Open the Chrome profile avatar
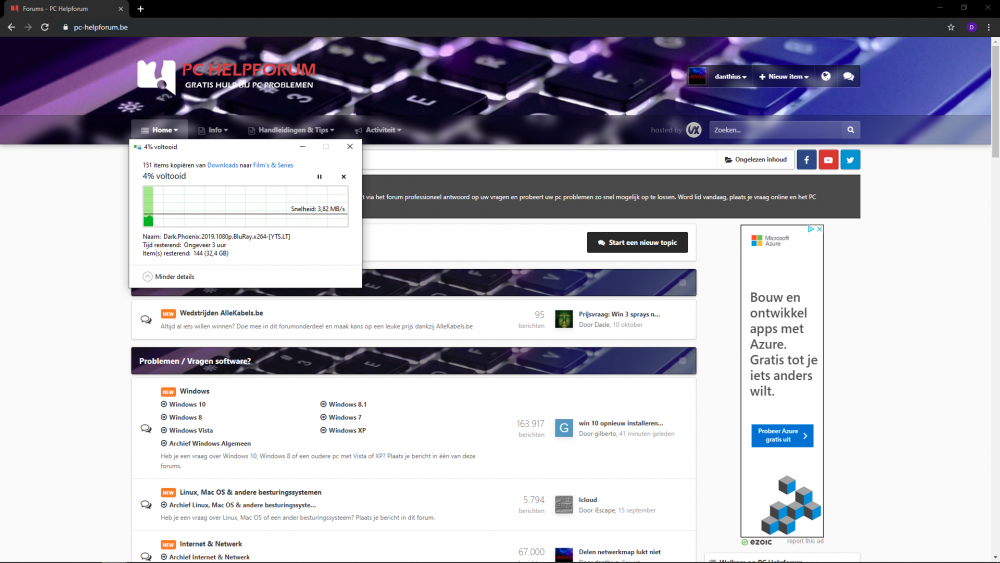1000x563 pixels. pos(971,27)
